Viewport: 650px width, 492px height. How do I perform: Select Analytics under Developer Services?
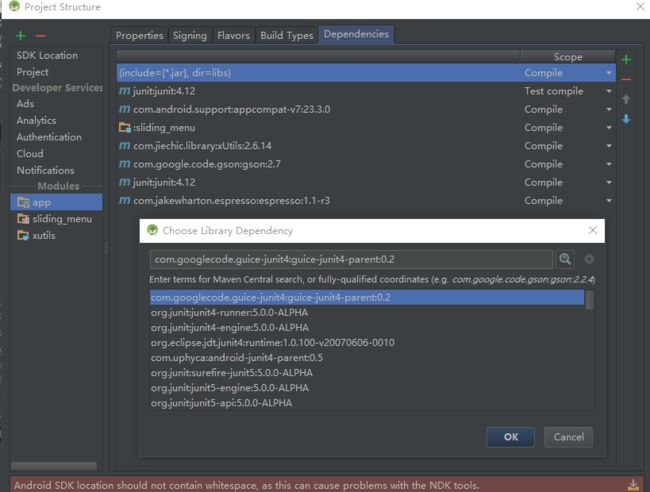click(36, 120)
